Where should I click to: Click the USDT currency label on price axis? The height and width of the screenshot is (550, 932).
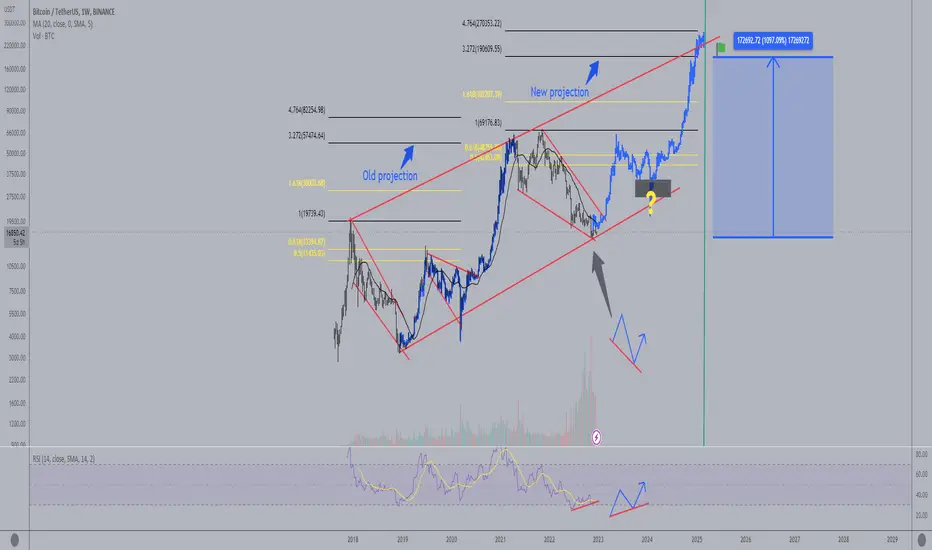[x=10, y=10]
